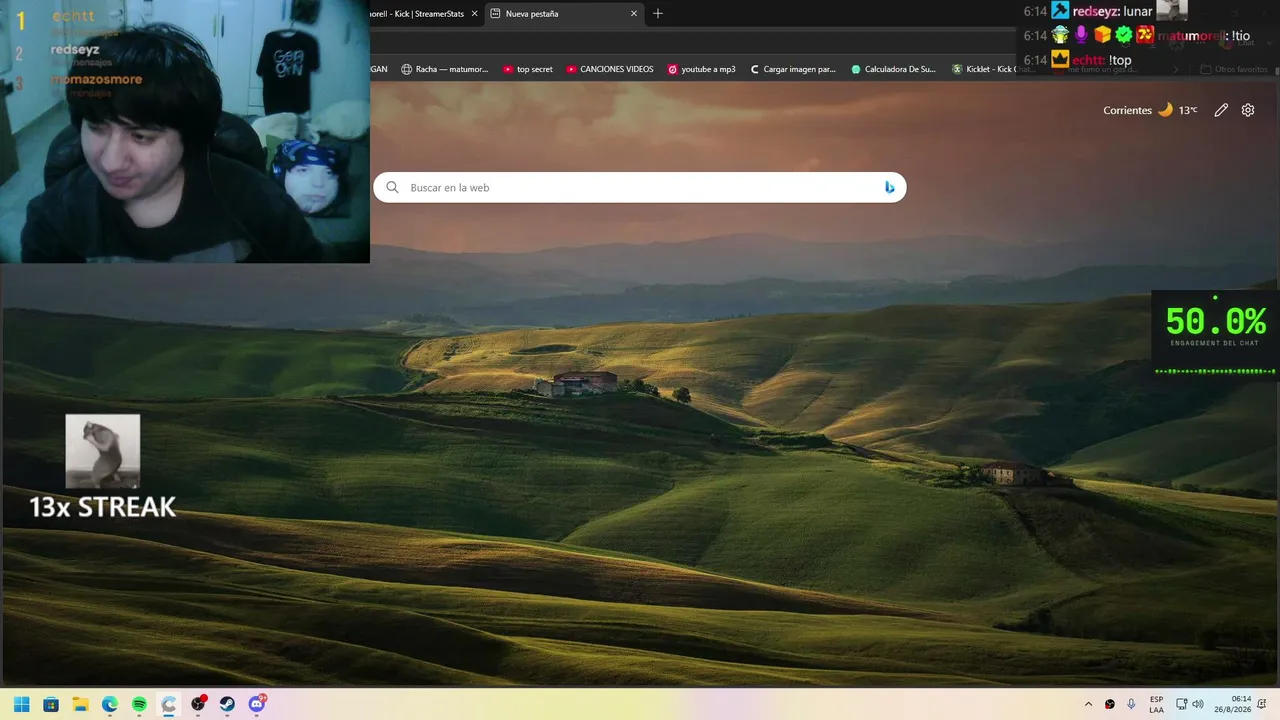Click the 13x STREAK thumbnail image
Image resolution: width=1280 pixels, height=720 pixels.
pos(102,451)
